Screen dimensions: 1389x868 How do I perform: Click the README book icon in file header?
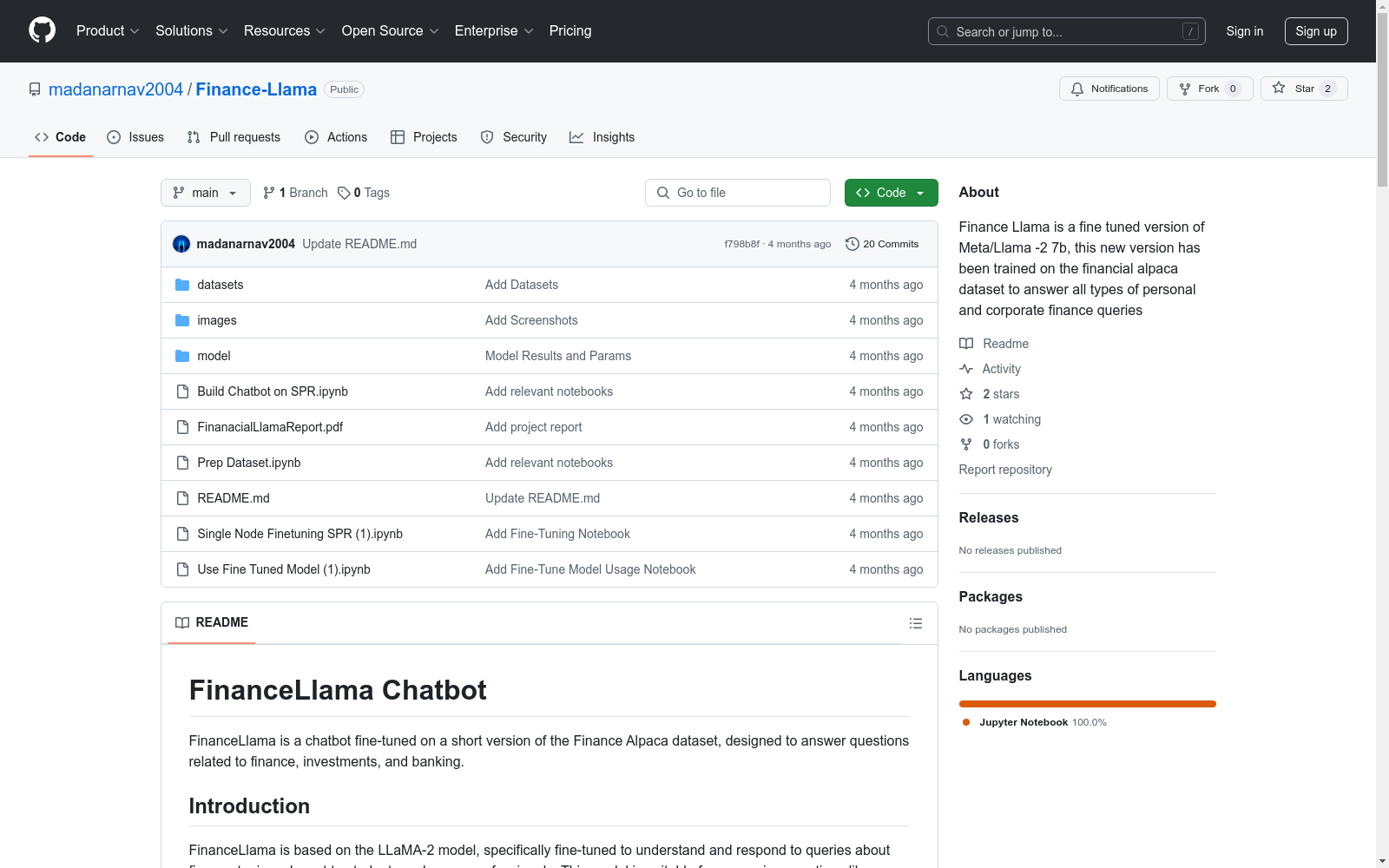[x=182, y=622]
